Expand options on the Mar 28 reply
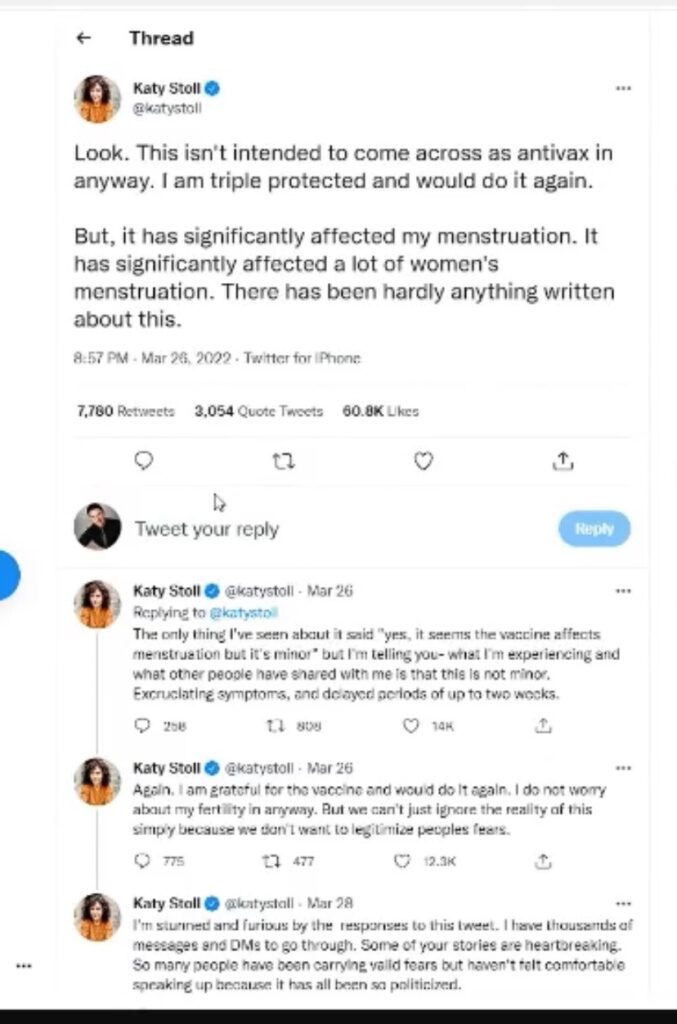 pos(623,902)
